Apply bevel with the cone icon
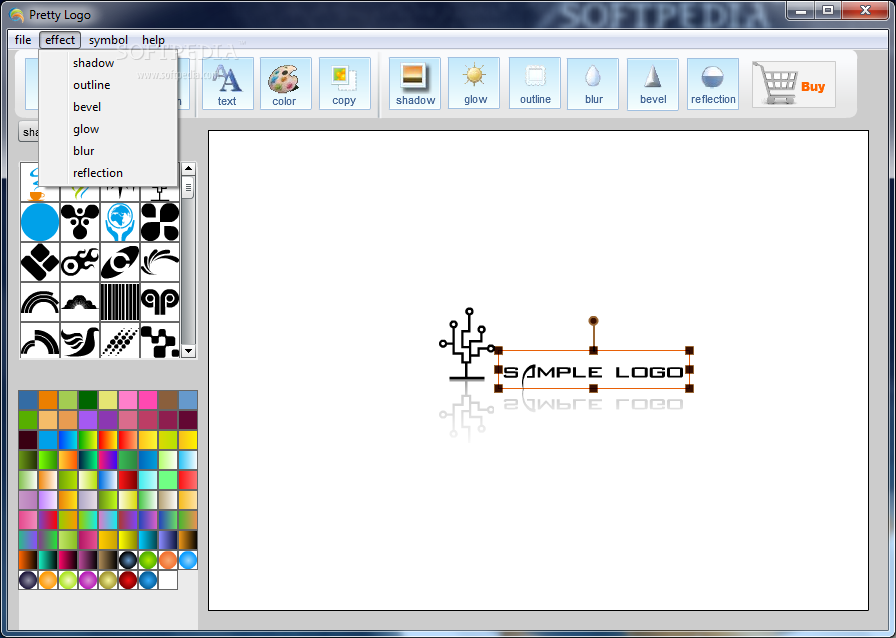Image resolution: width=896 pixels, height=638 pixels. coord(653,83)
